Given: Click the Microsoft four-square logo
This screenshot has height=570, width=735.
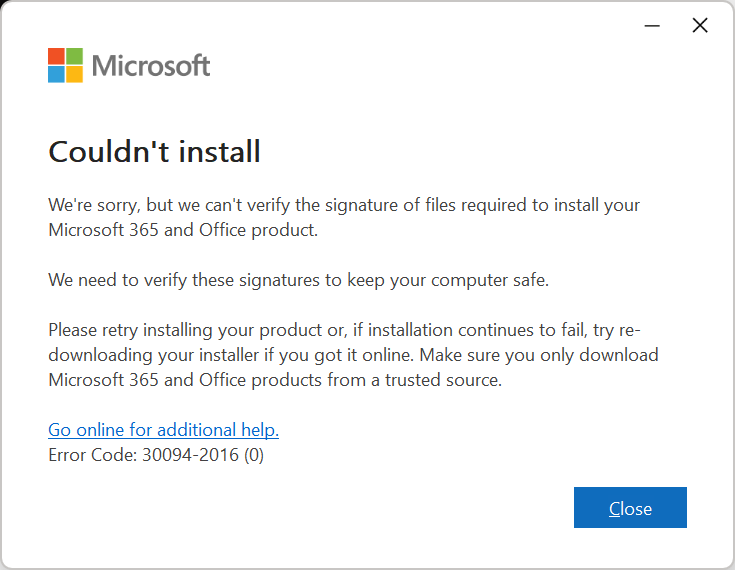Looking at the screenshot, I should (x=66, y=65).
